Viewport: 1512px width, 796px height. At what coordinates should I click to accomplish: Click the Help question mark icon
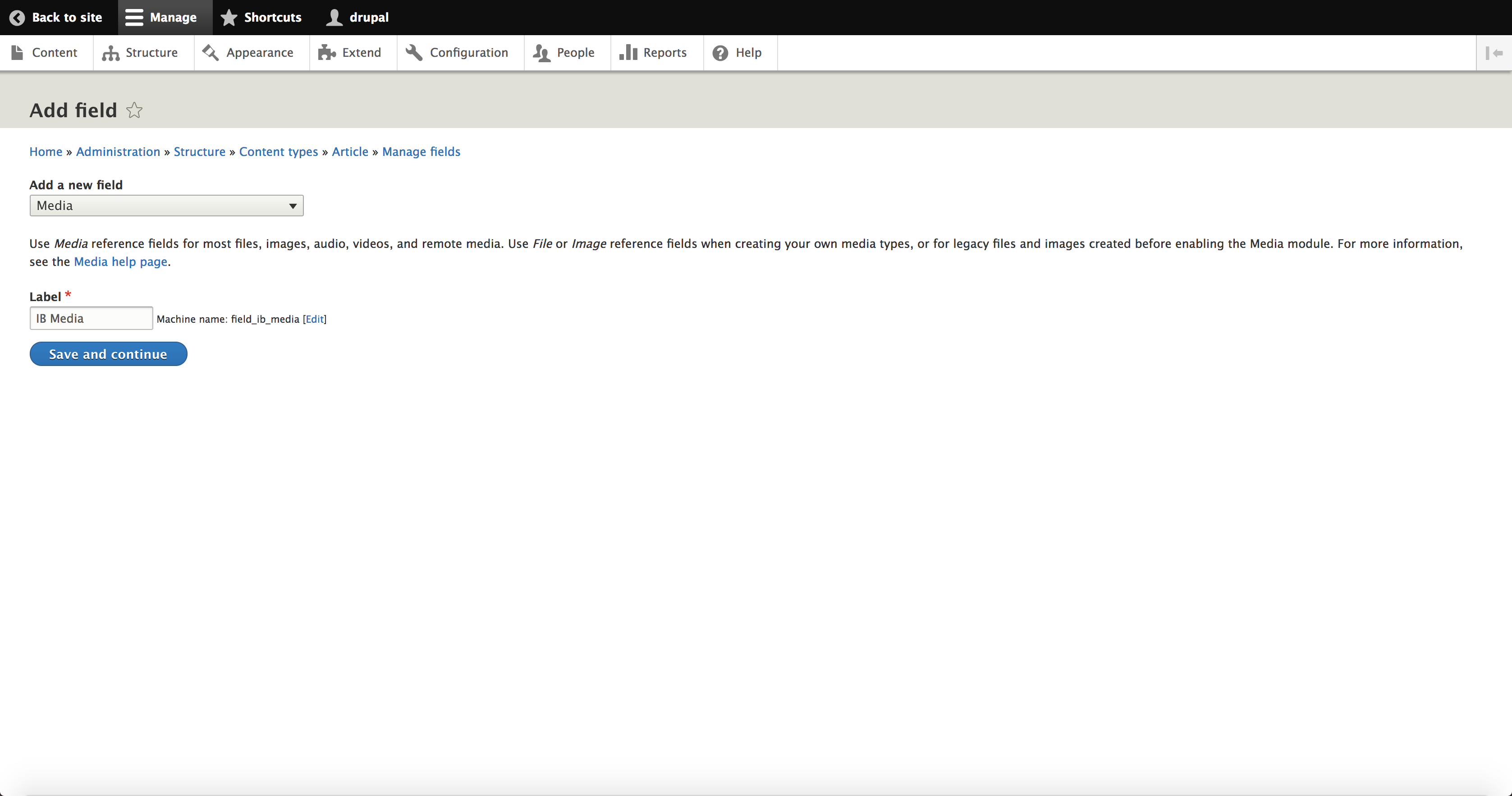click(720, 53)
